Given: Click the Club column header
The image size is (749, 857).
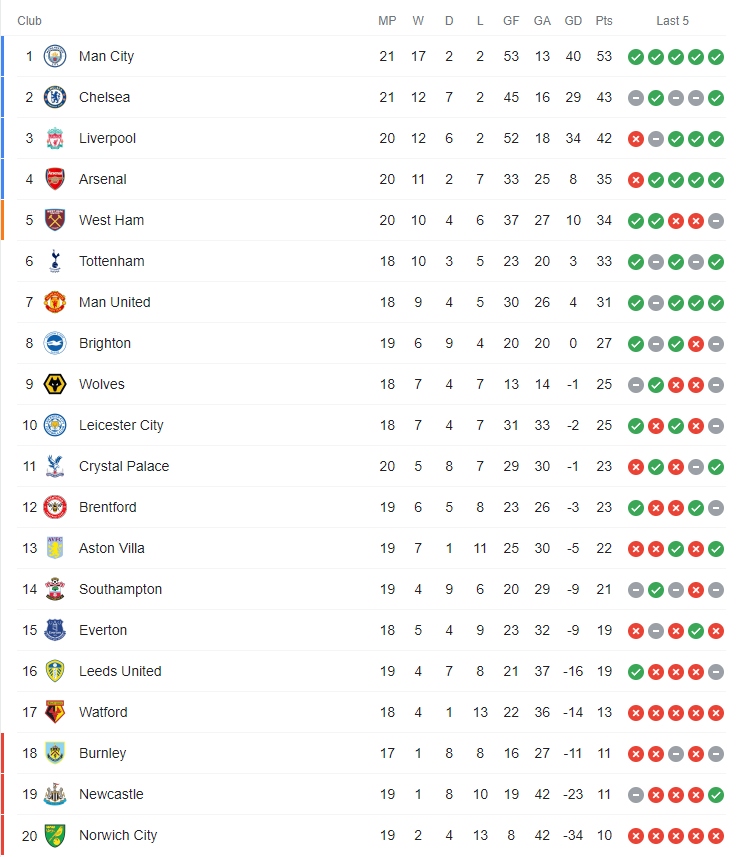Looking at the screenshot, I should (x=29, y=21).
